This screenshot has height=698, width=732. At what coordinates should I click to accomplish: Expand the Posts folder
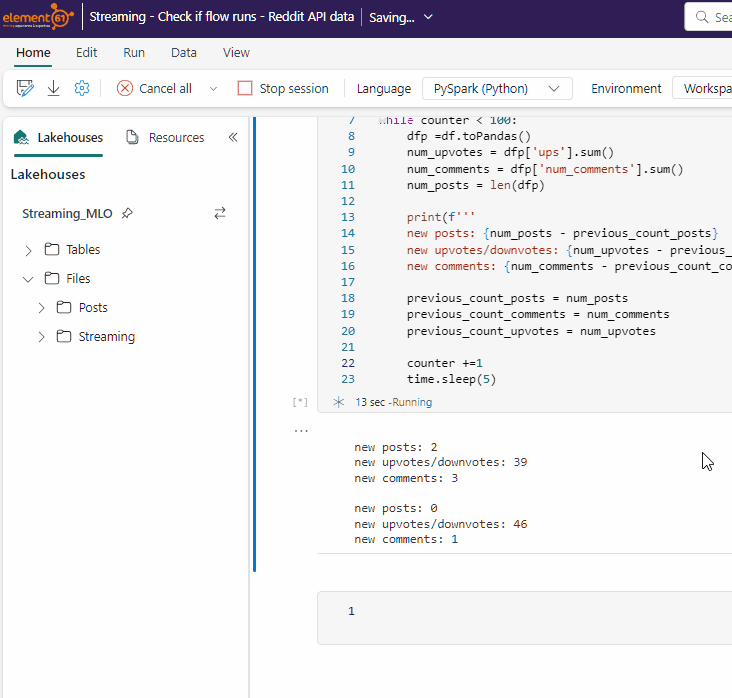pos(41,308)
